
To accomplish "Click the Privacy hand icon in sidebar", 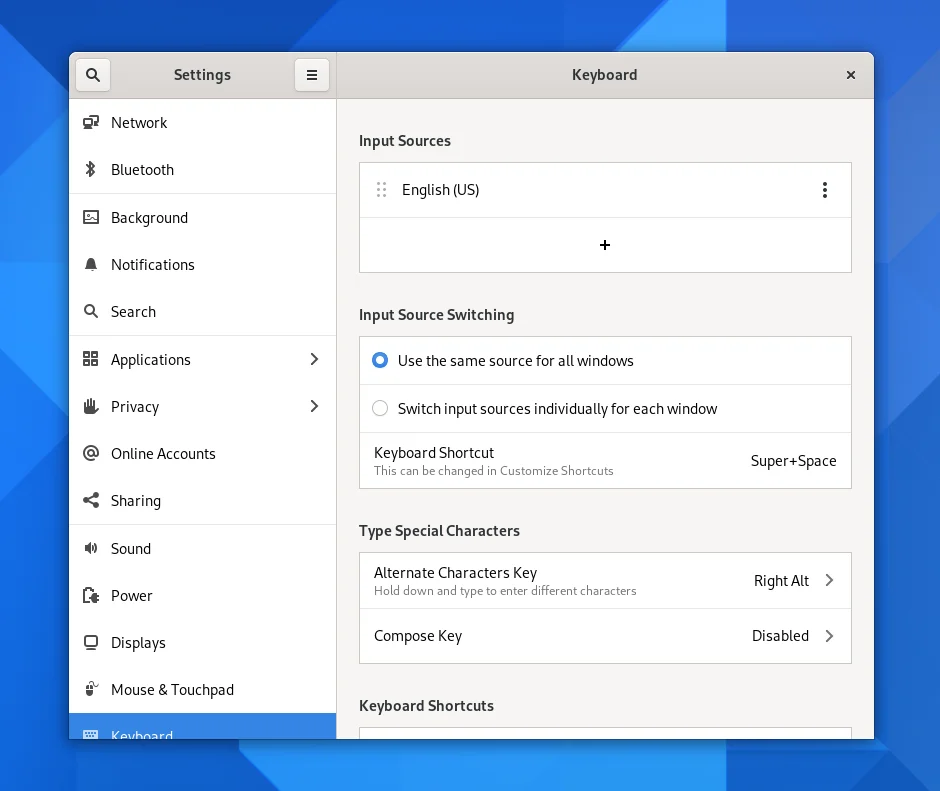I will pyautogui.click(x=91, y=407).
